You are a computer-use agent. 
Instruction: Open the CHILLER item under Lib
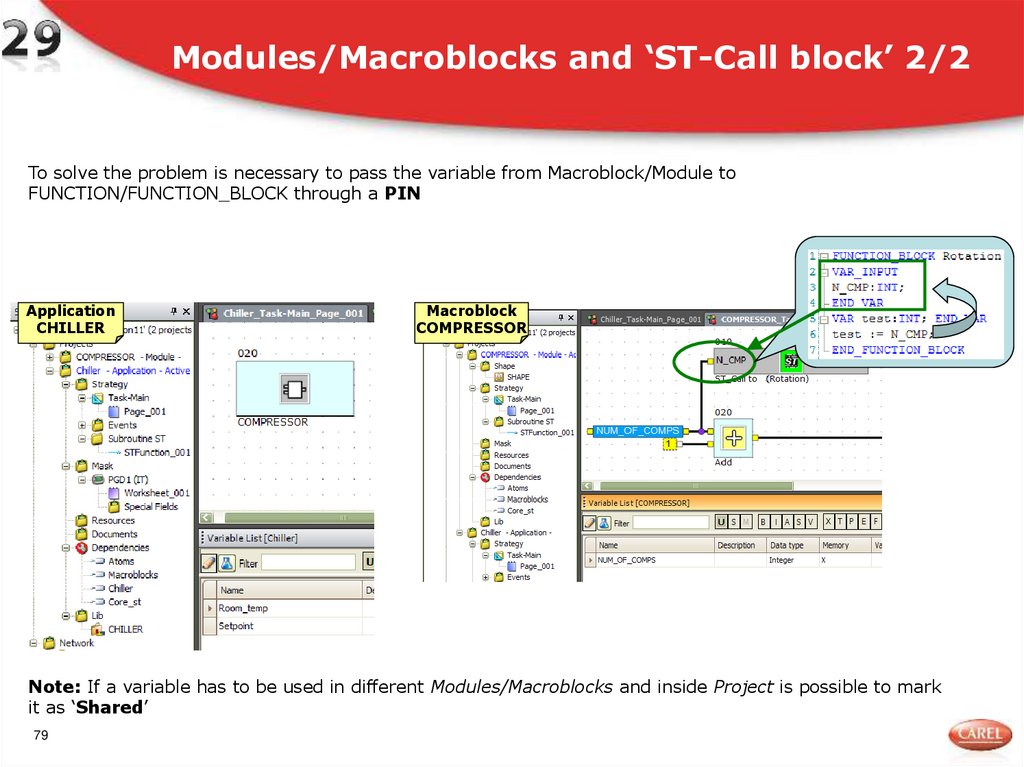tap(124, 629)
